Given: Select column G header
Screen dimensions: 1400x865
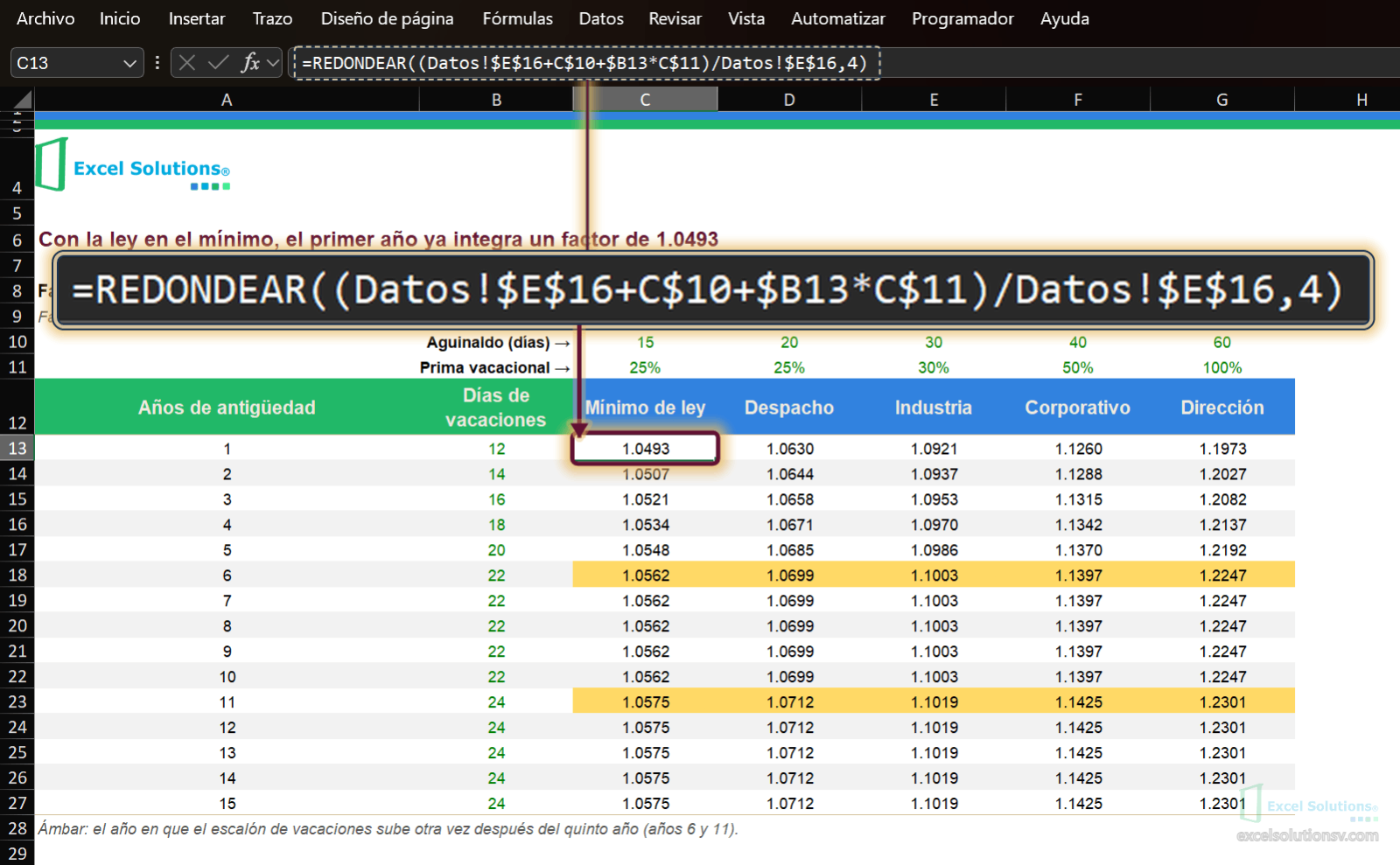Looking at the screenshot, I should click(x=1221, y=100).
